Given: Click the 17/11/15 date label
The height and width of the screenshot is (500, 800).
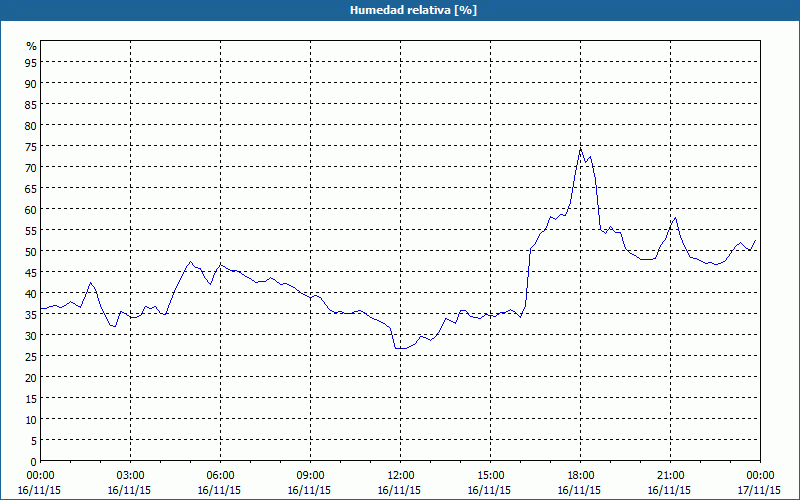Looking at the screenshot, I should 759,490.
